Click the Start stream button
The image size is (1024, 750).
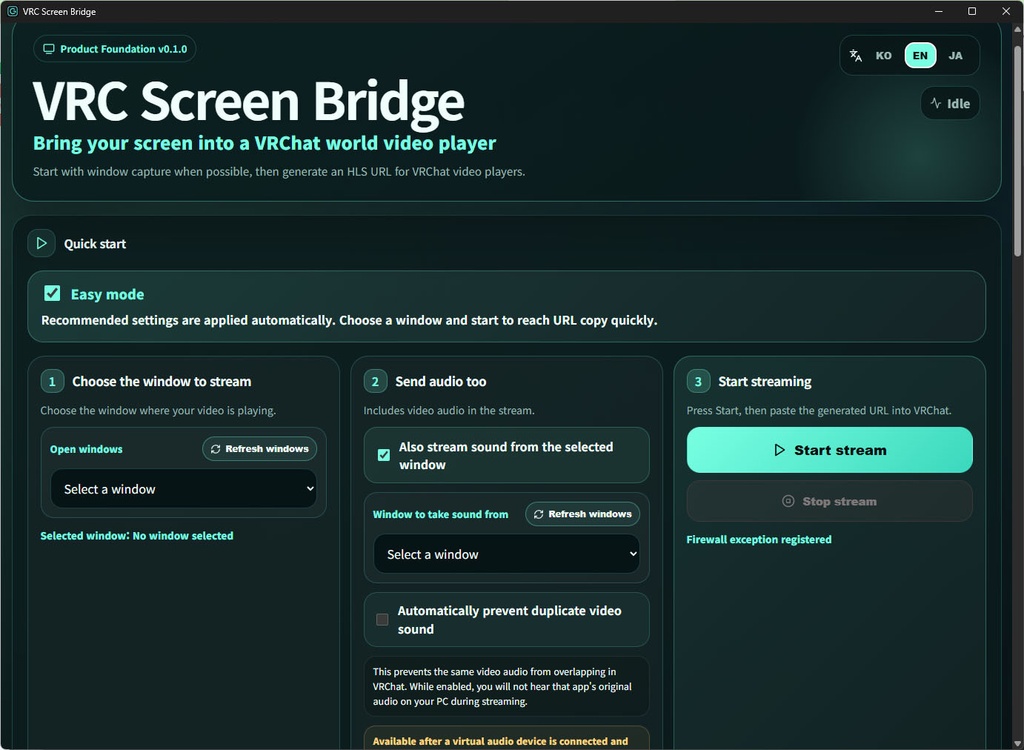pos(829,450)
